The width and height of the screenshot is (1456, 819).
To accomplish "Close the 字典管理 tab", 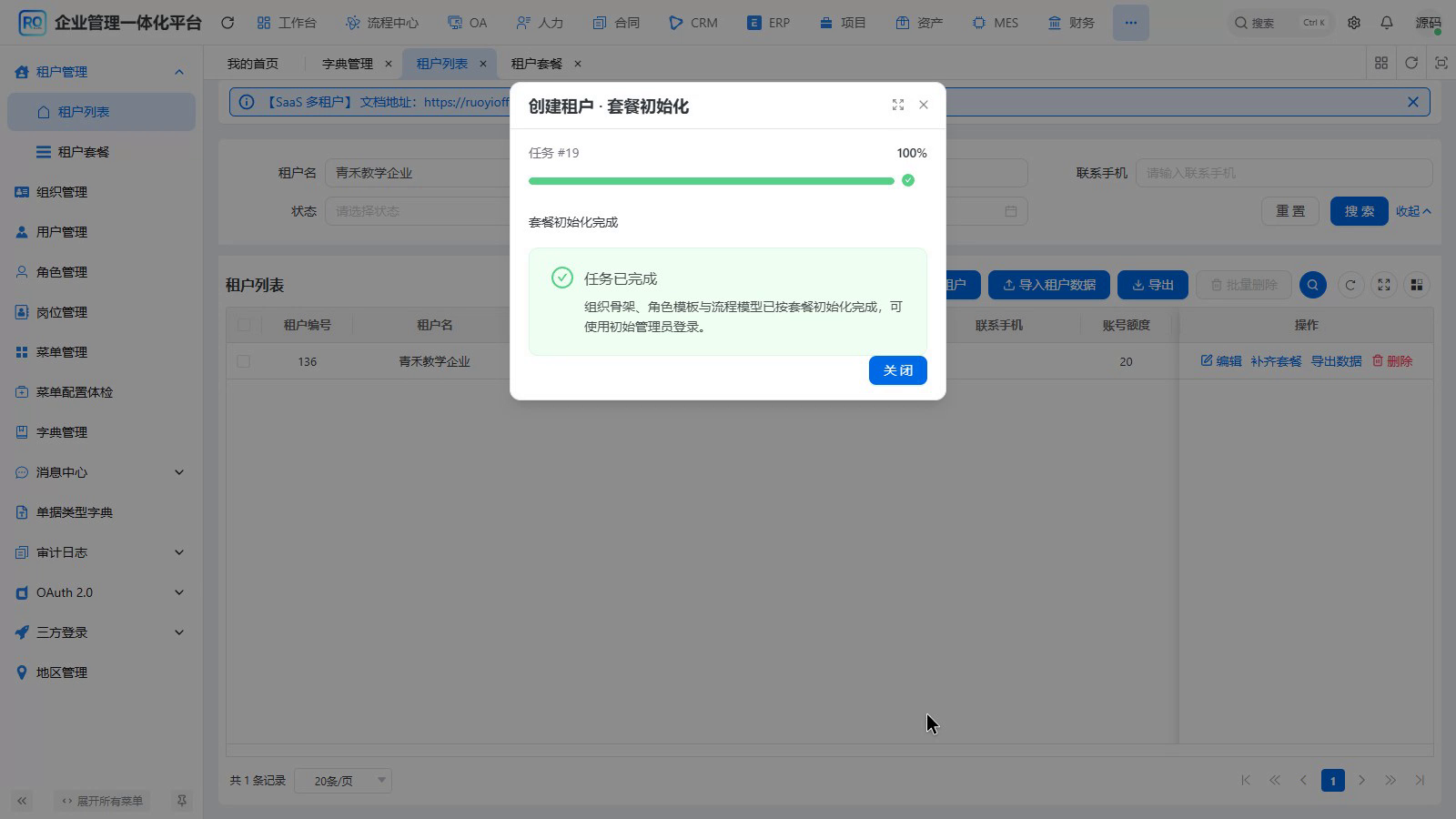I will (x=389, y=64).
